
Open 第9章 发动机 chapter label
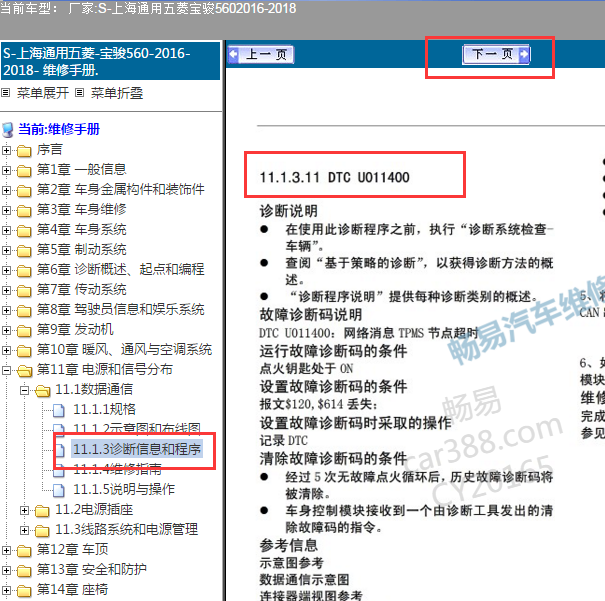tap(75, 329)
